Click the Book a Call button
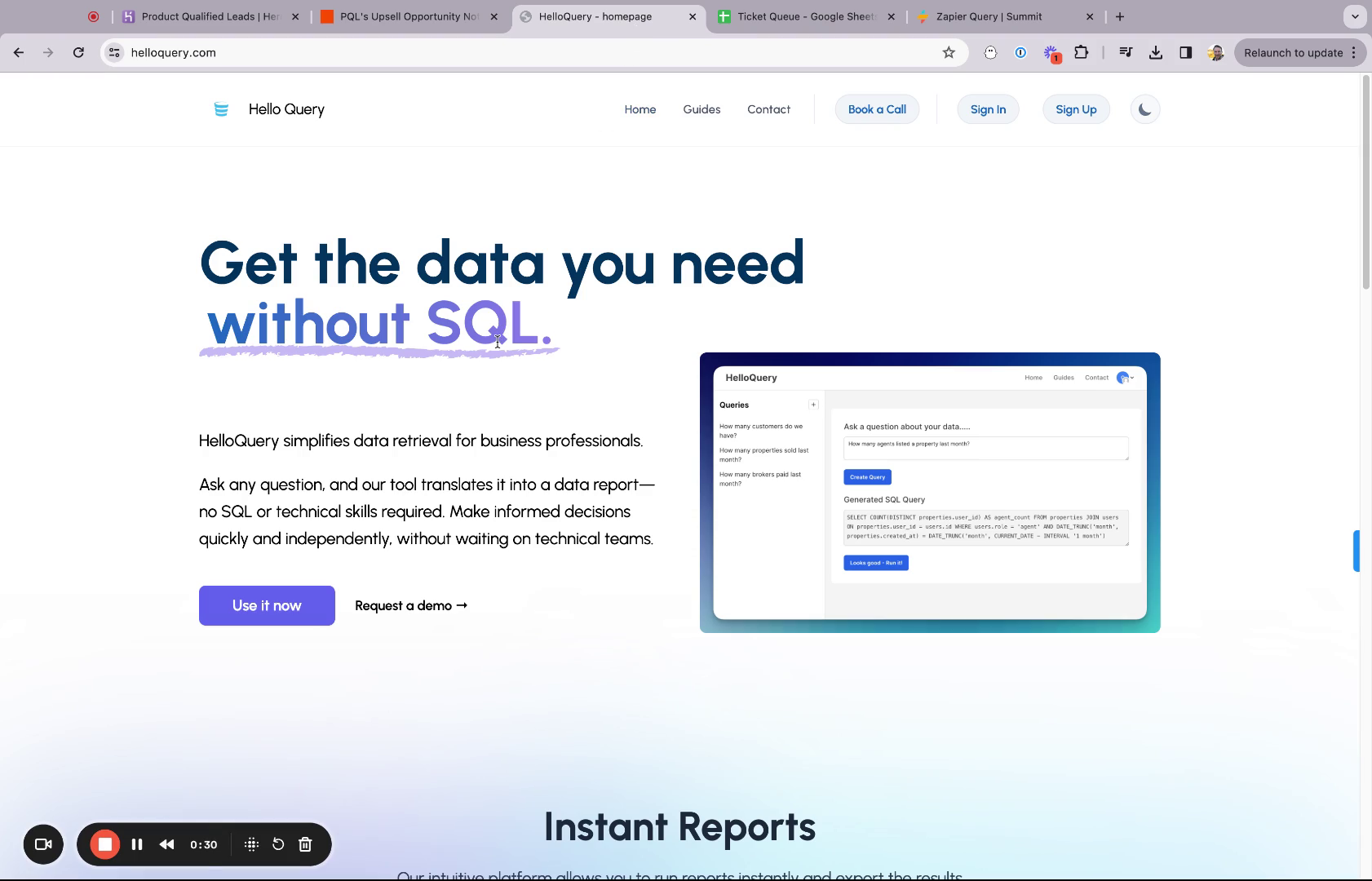 tap(877, 109)
